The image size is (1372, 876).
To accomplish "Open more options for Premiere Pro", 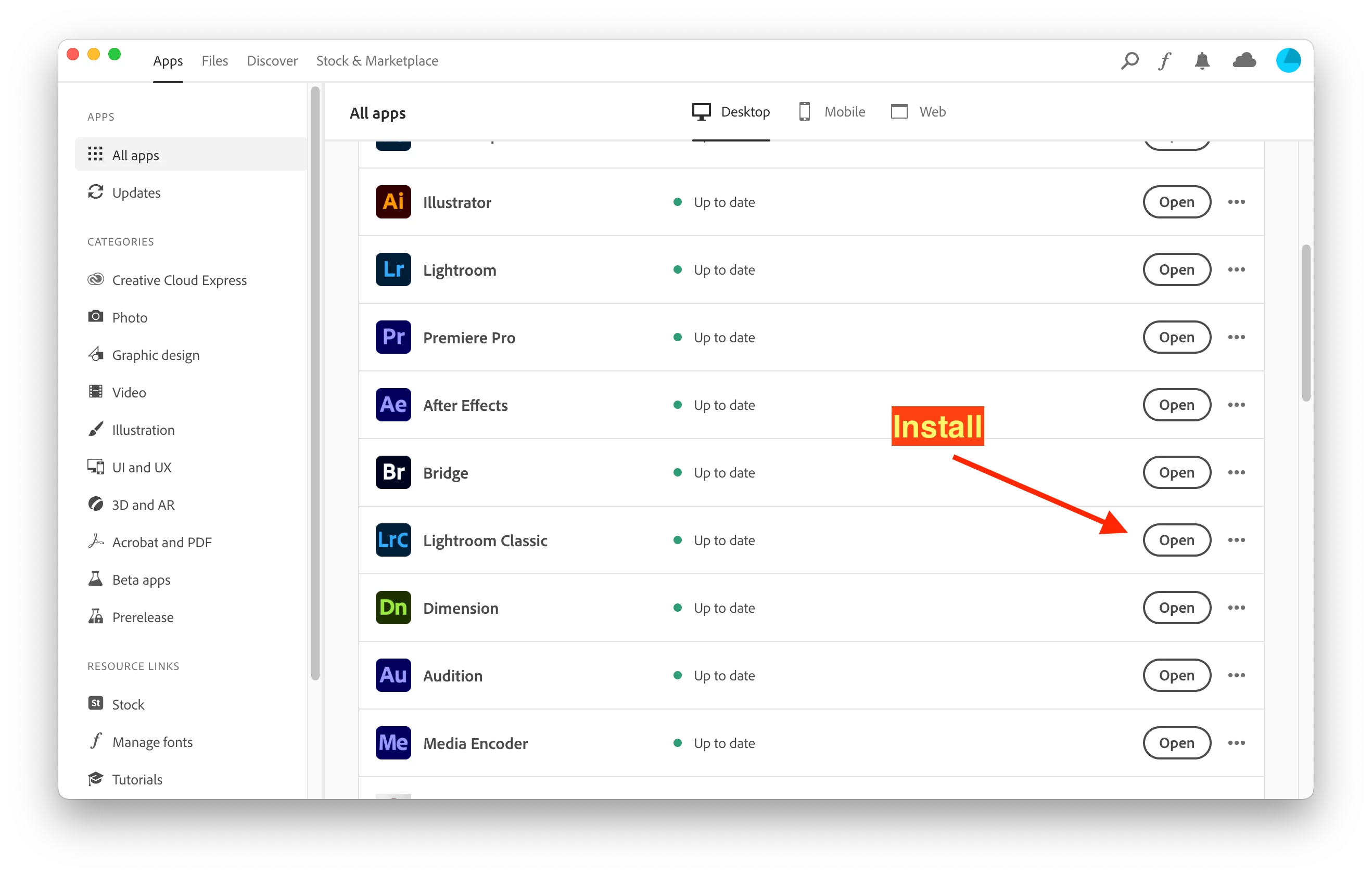I will (1236, 337).
